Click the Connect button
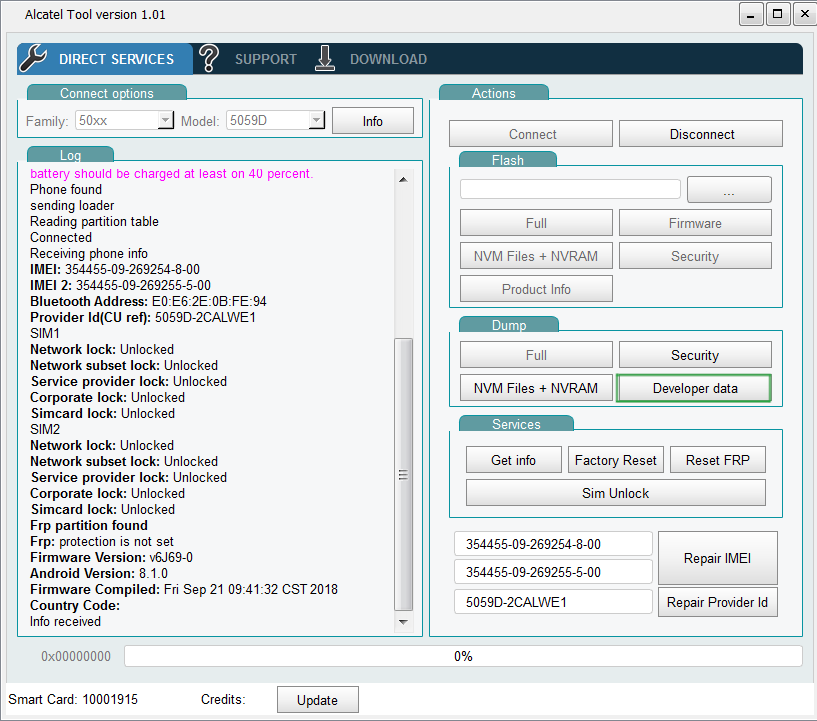 (531, 134)
